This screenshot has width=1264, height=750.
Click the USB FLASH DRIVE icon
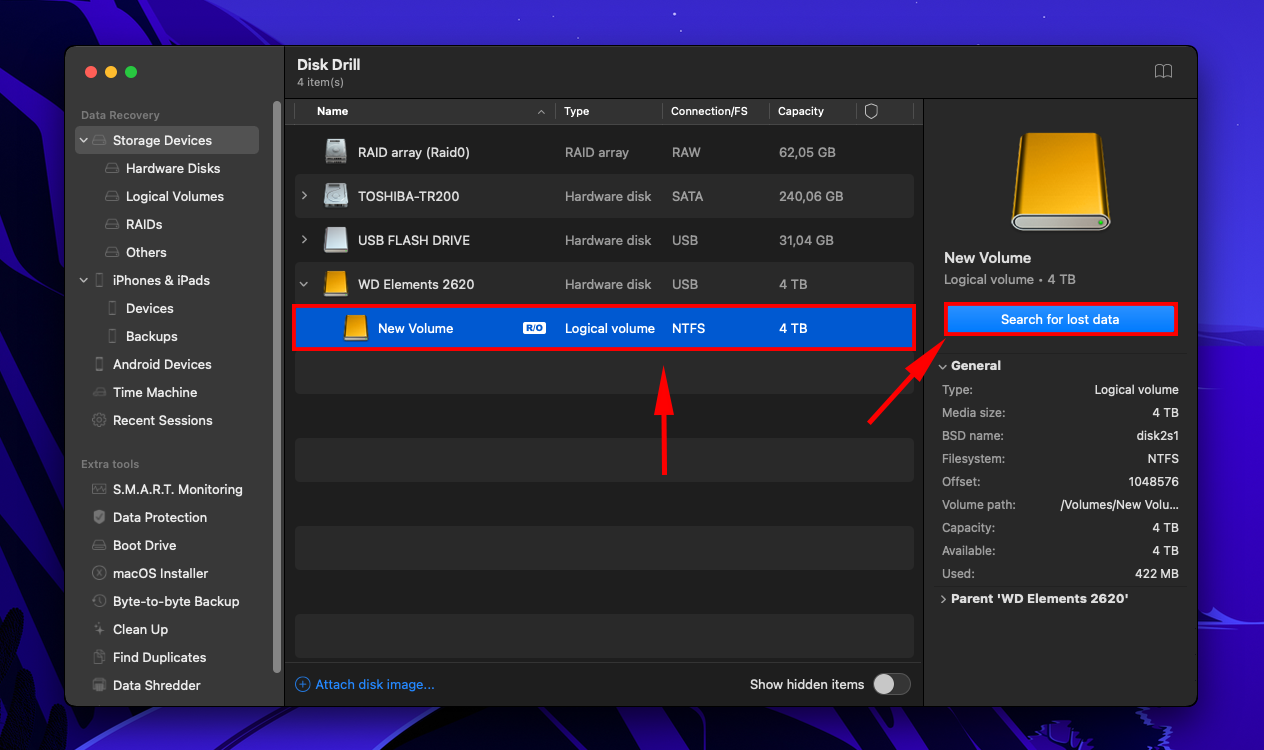[x=336, y=240]
